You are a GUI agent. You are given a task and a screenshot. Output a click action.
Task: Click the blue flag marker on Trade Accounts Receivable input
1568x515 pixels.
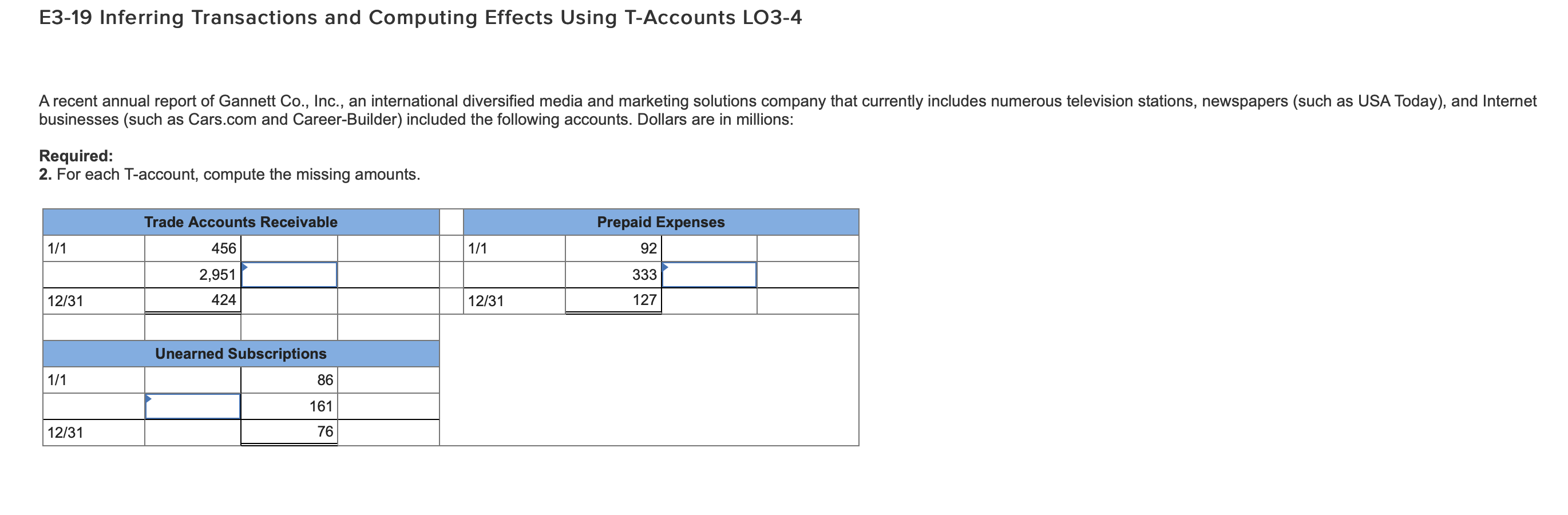click(245, 267)
